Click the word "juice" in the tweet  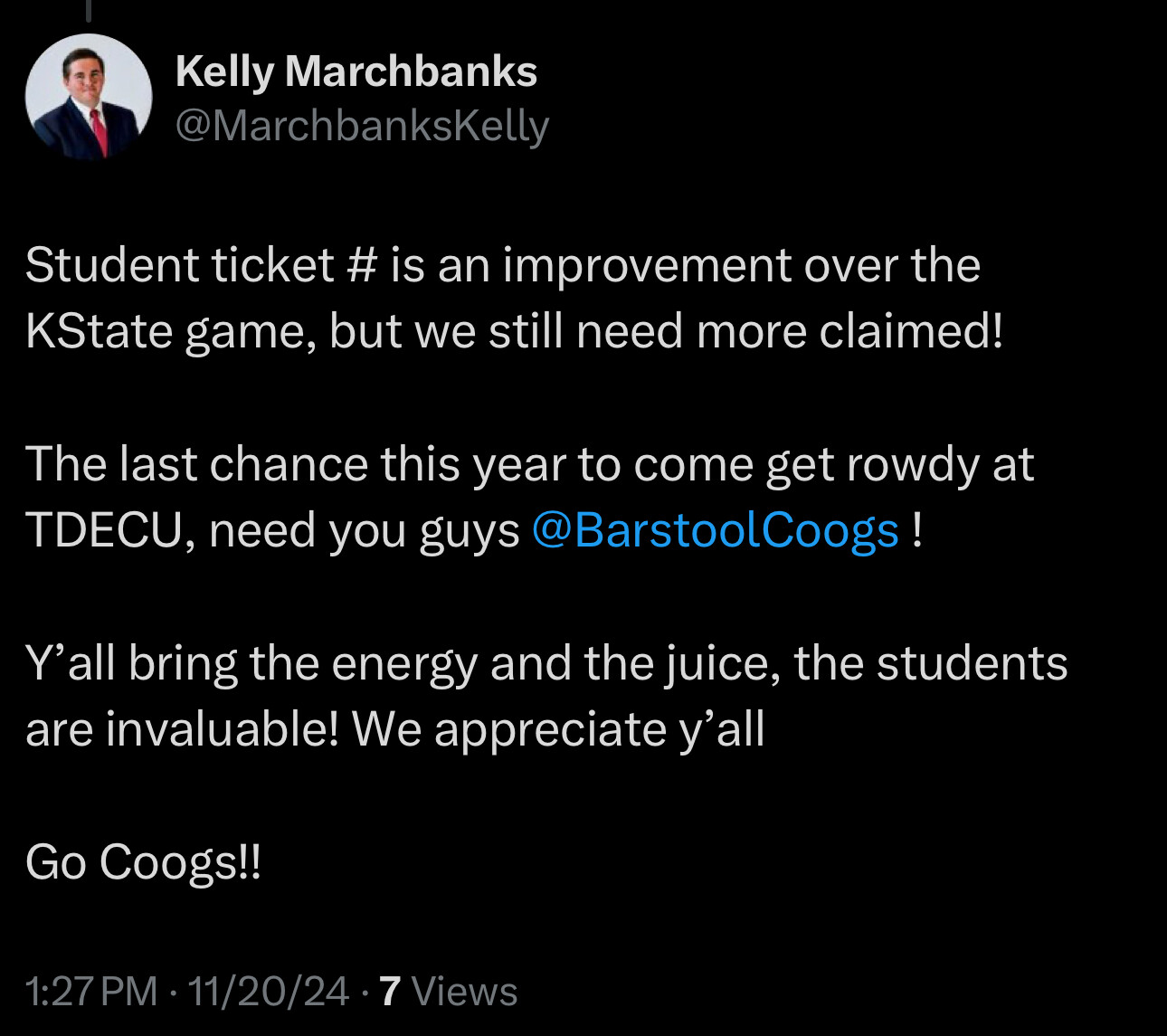tap(724, 662)
